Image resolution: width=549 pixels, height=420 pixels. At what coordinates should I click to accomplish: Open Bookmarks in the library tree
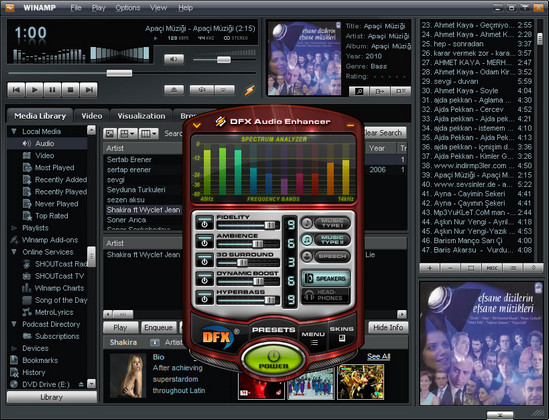(x=40, y=360)
